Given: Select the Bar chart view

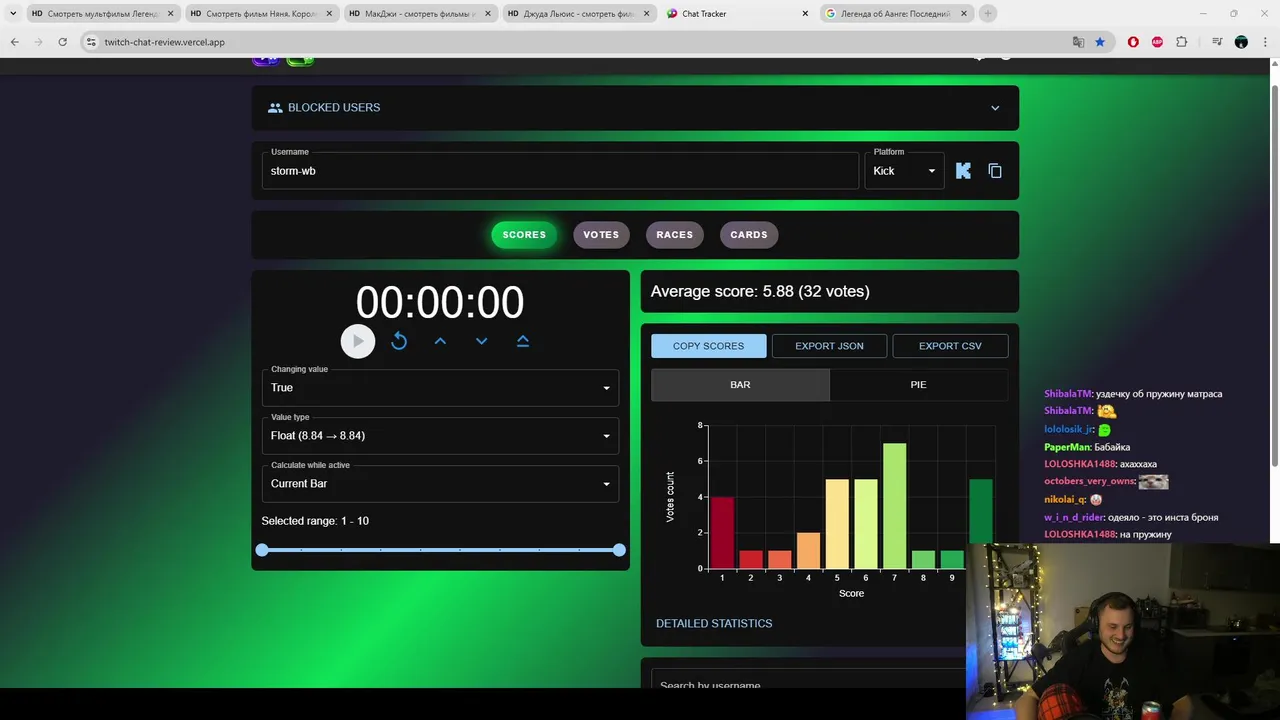Looking at the screenshot, I should [x=740, y=385].
